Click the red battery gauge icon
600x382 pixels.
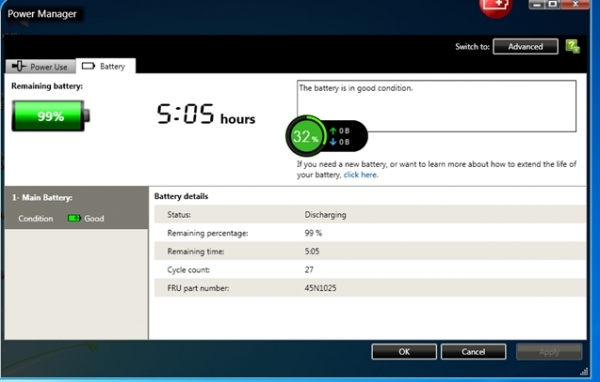tap(496, 7)
